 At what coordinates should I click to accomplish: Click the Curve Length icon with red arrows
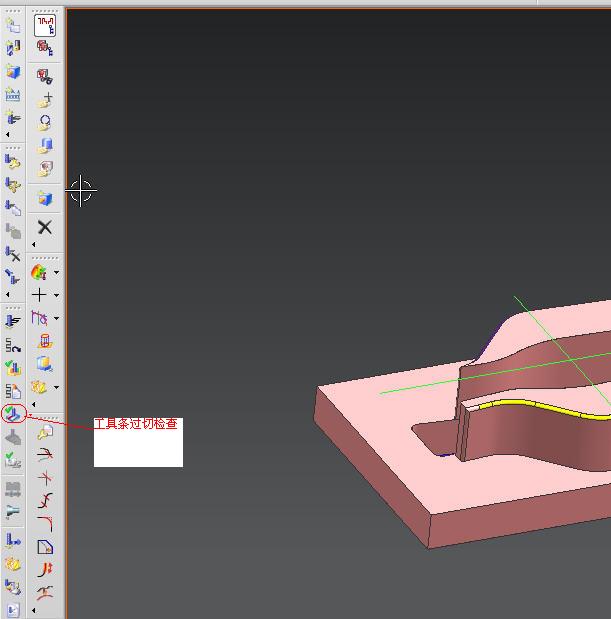[x=45, y=569]
